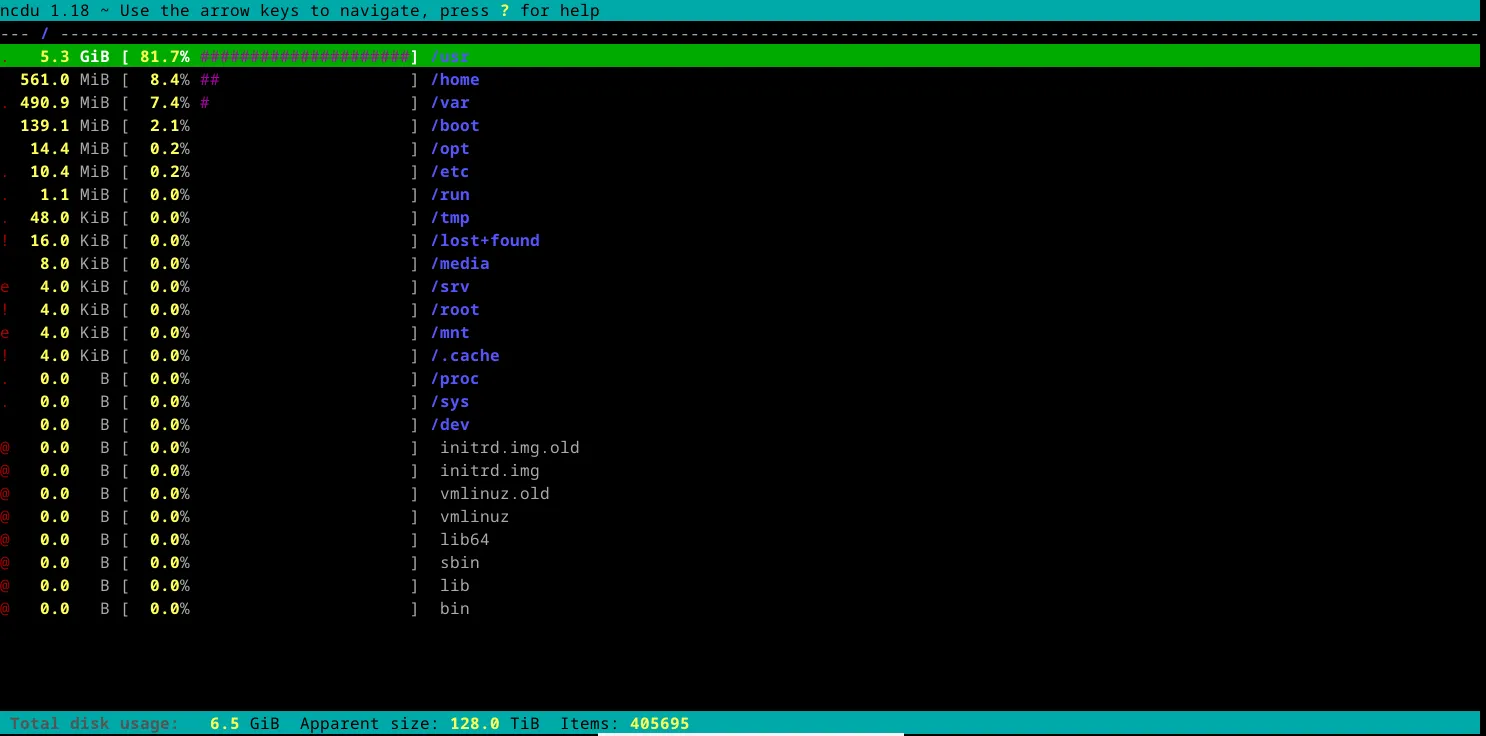
Task: Select the /run directory entry
Action: point(450,195)
